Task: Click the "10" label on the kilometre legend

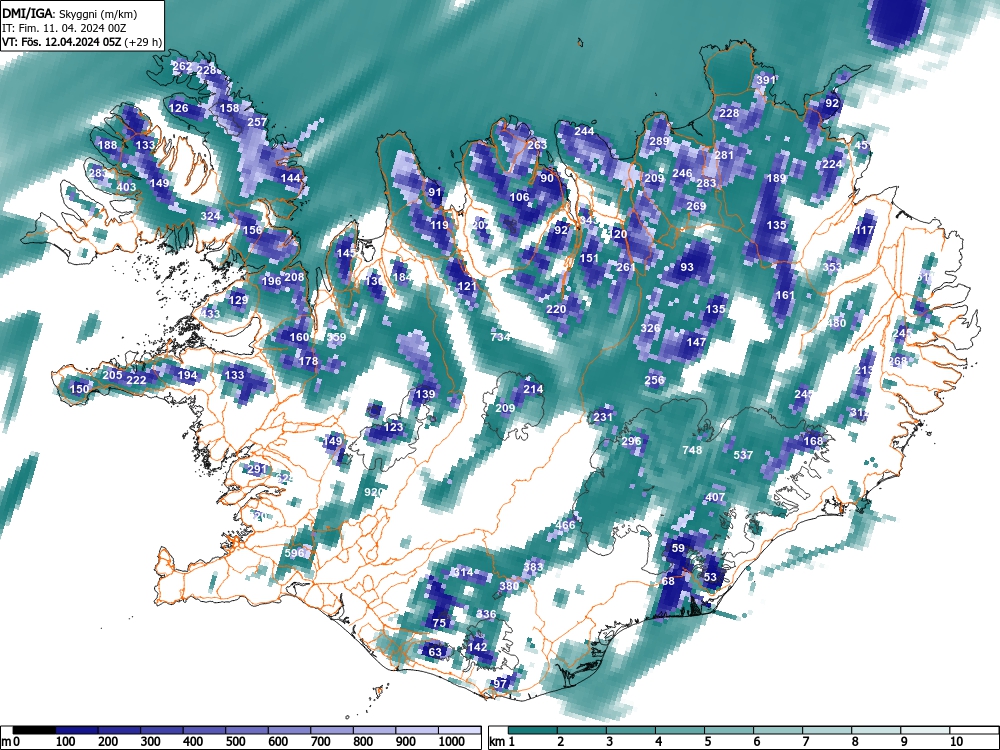Action: pyautogui.click(x=955, y=742)
